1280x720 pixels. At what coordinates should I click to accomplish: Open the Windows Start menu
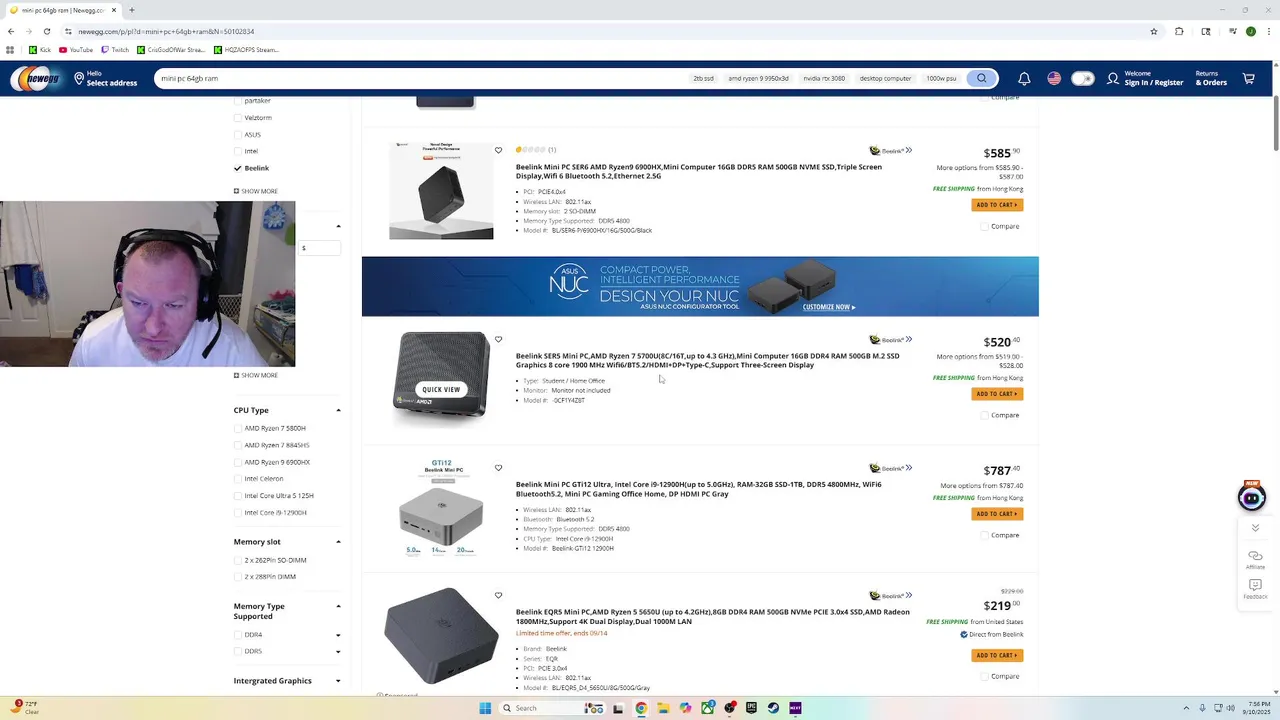[485, 708]
